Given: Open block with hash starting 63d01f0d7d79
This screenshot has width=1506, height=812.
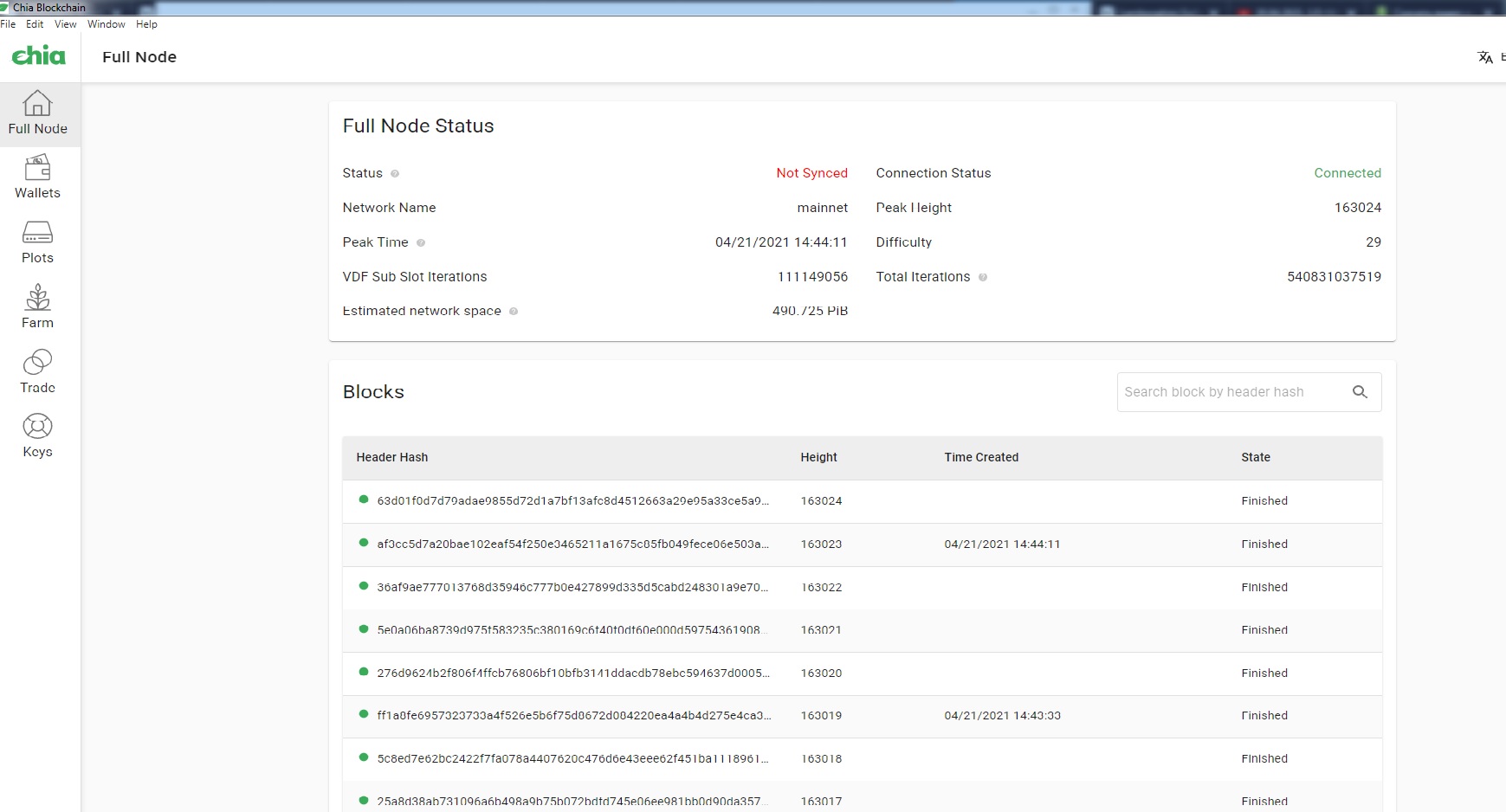Looking at the screenshot, I should 862,501.
